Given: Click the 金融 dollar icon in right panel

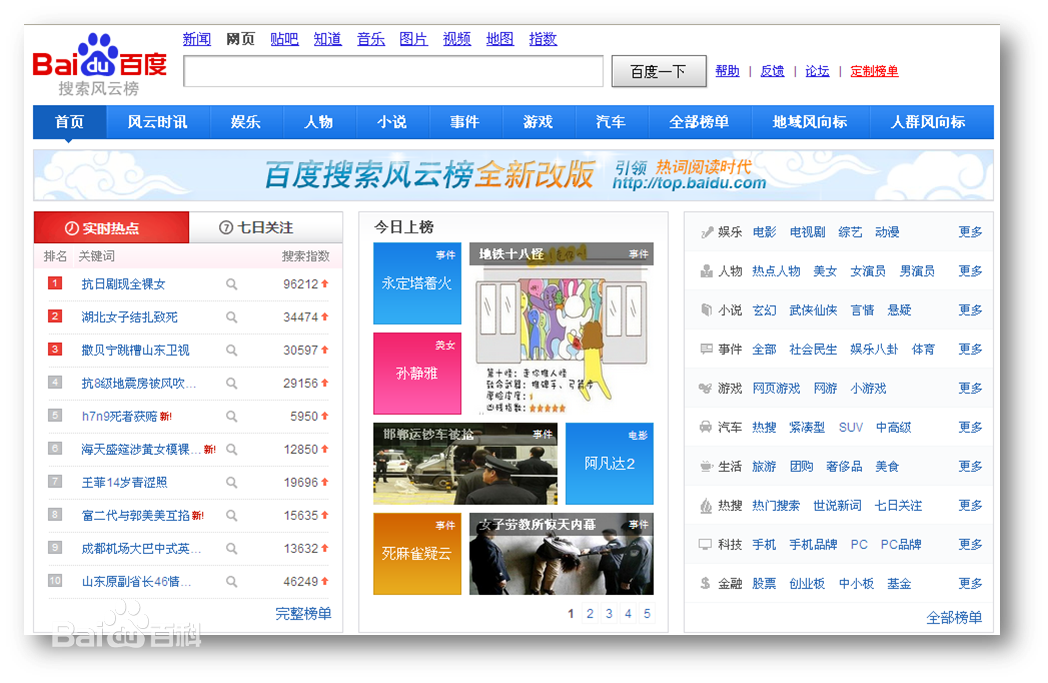Looking at the screenshot, I should coord(706,583).
